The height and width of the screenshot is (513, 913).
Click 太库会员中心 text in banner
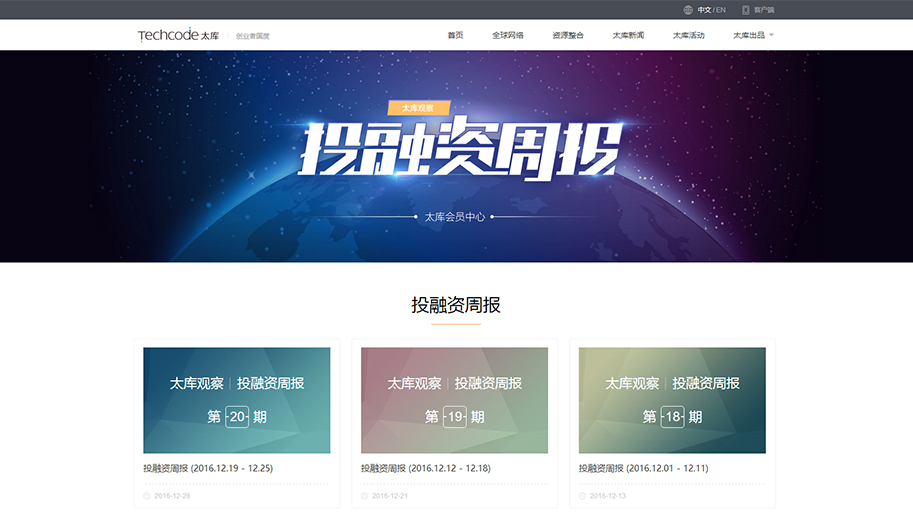click(455, 217)
